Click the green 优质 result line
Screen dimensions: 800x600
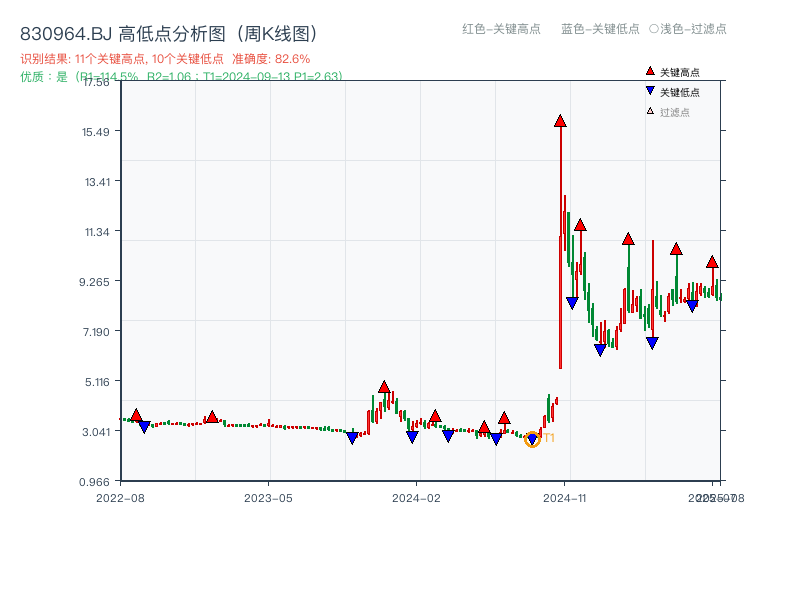click(x=181, y=77)
